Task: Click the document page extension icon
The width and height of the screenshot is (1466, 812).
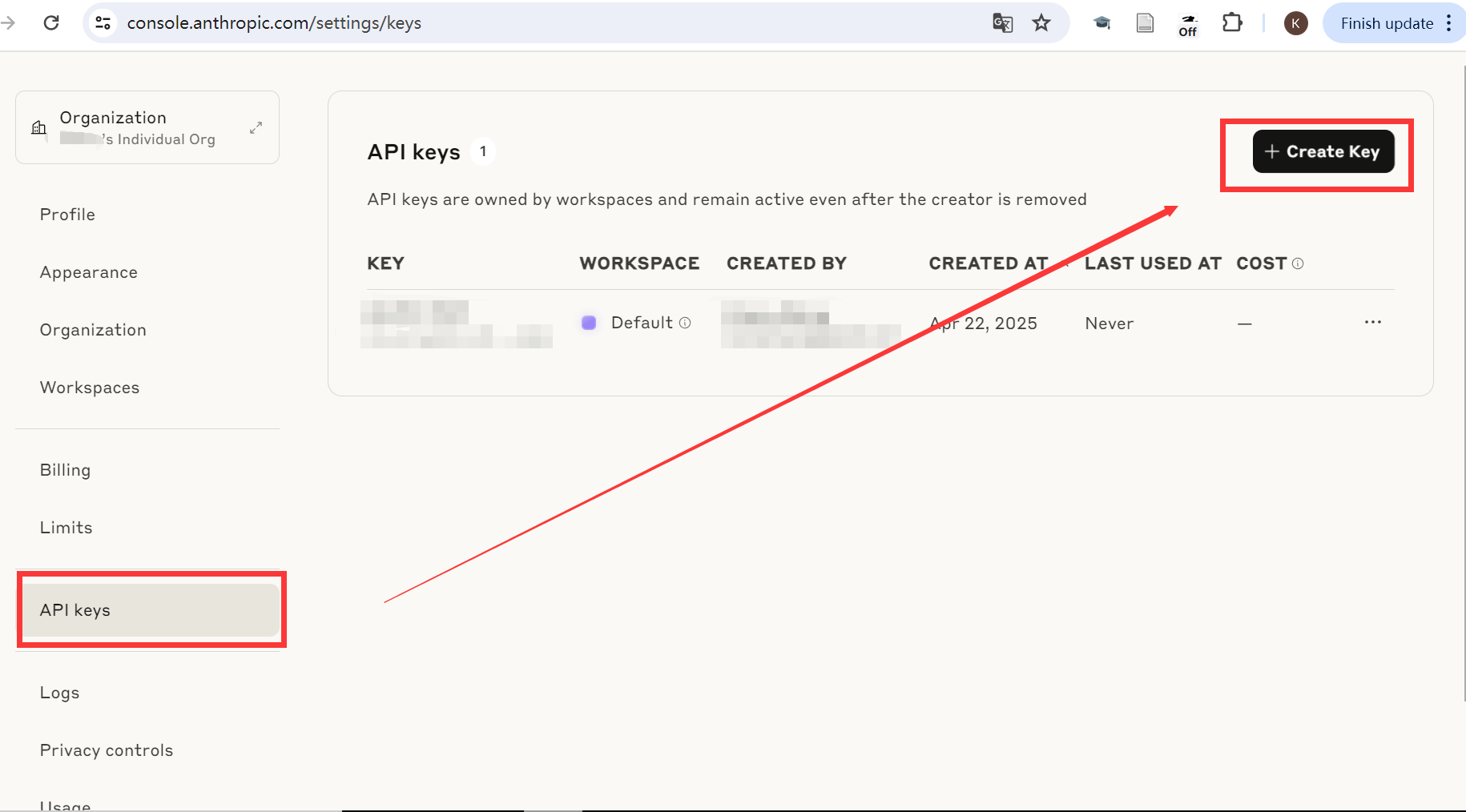Action: (x=1146, y=22)
